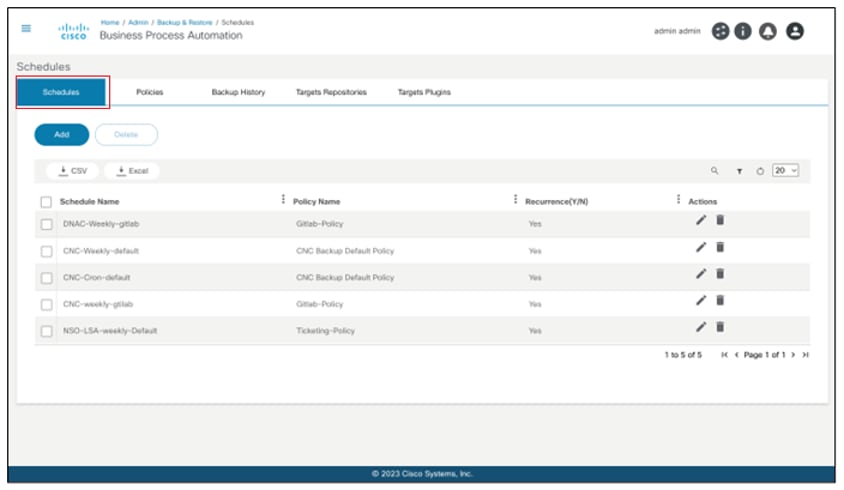Follow the Backup & Restore breadcrumb link
This screenshot has height=490, width=844.
[x=185, y=22]
